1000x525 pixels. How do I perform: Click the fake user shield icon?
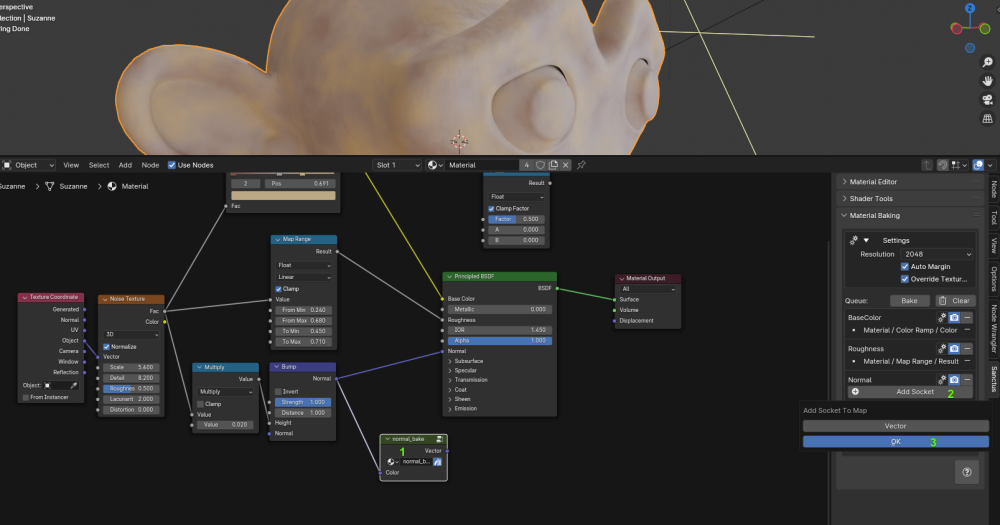pyautogui.click(x=540, y=165)
